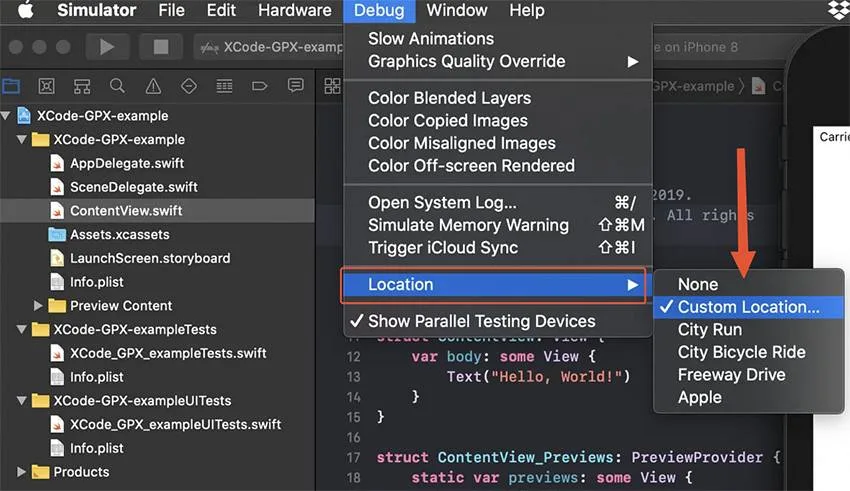Collapse the XCode-GPX-exampleTests group

22,330
